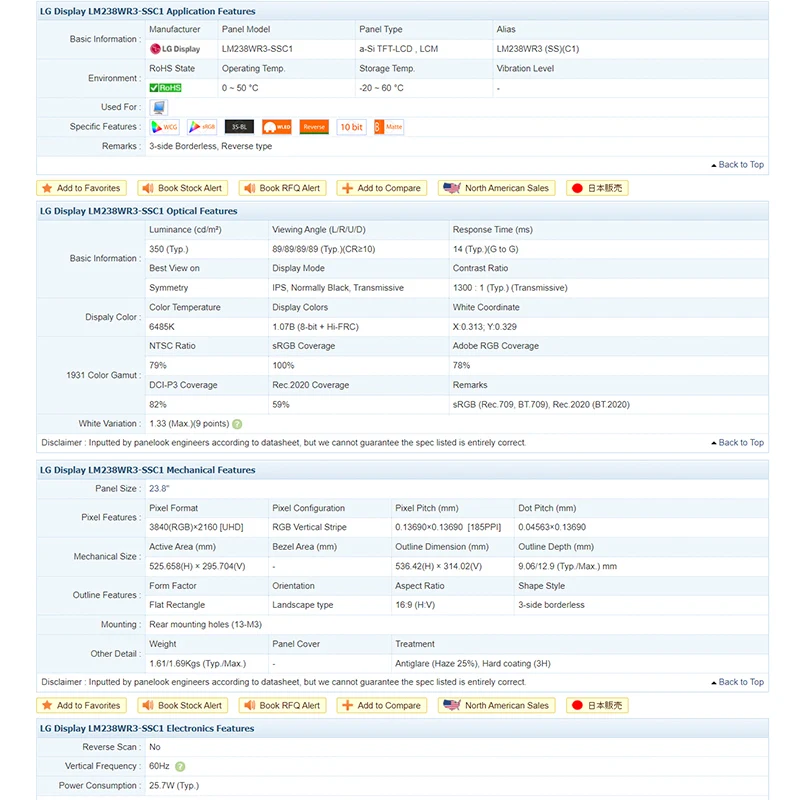This screenshot has width=800, height=800.
Task: Click the Electronics Features section heading
Action: click(x=147, y=729)
